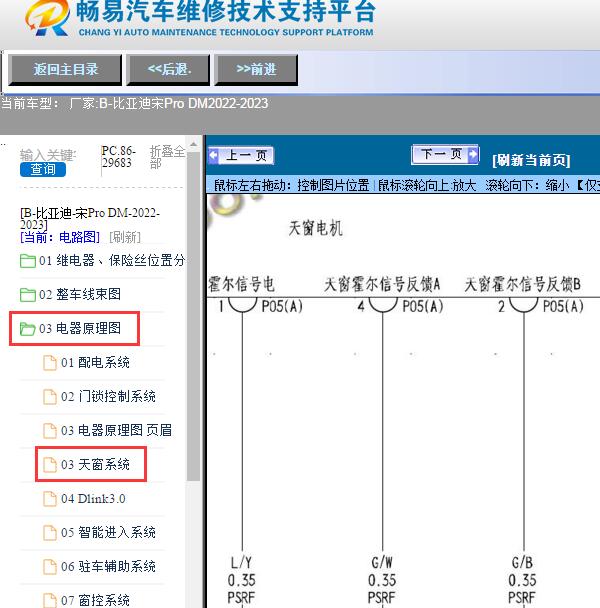The height and width of the screenshot is (608, 600).
Task: Collapse folder 03 电器原理图
Action: click(x=70, y=328)
